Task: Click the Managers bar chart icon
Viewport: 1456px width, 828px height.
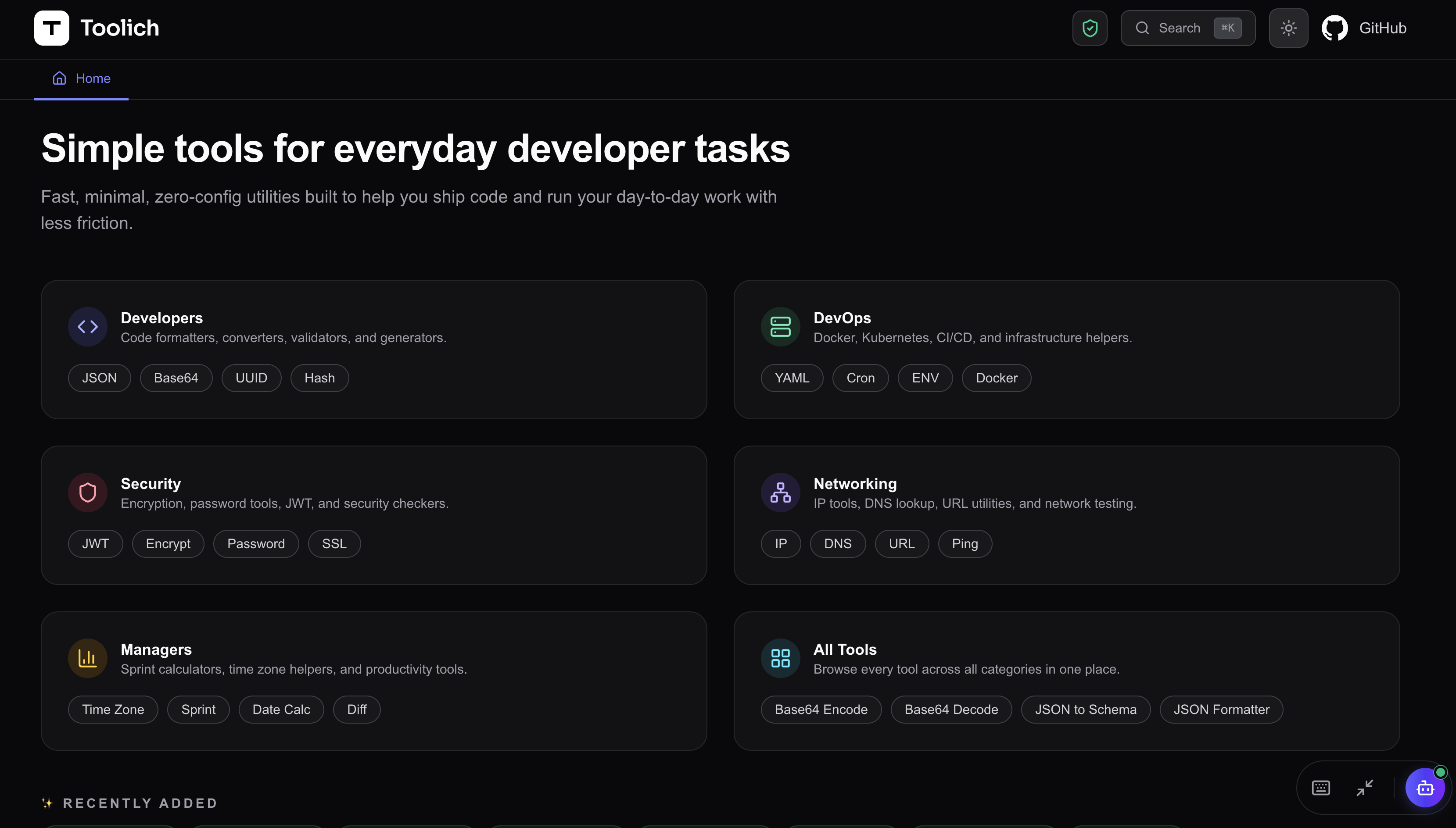Action: pyautogui.click(x=88, y=658)
